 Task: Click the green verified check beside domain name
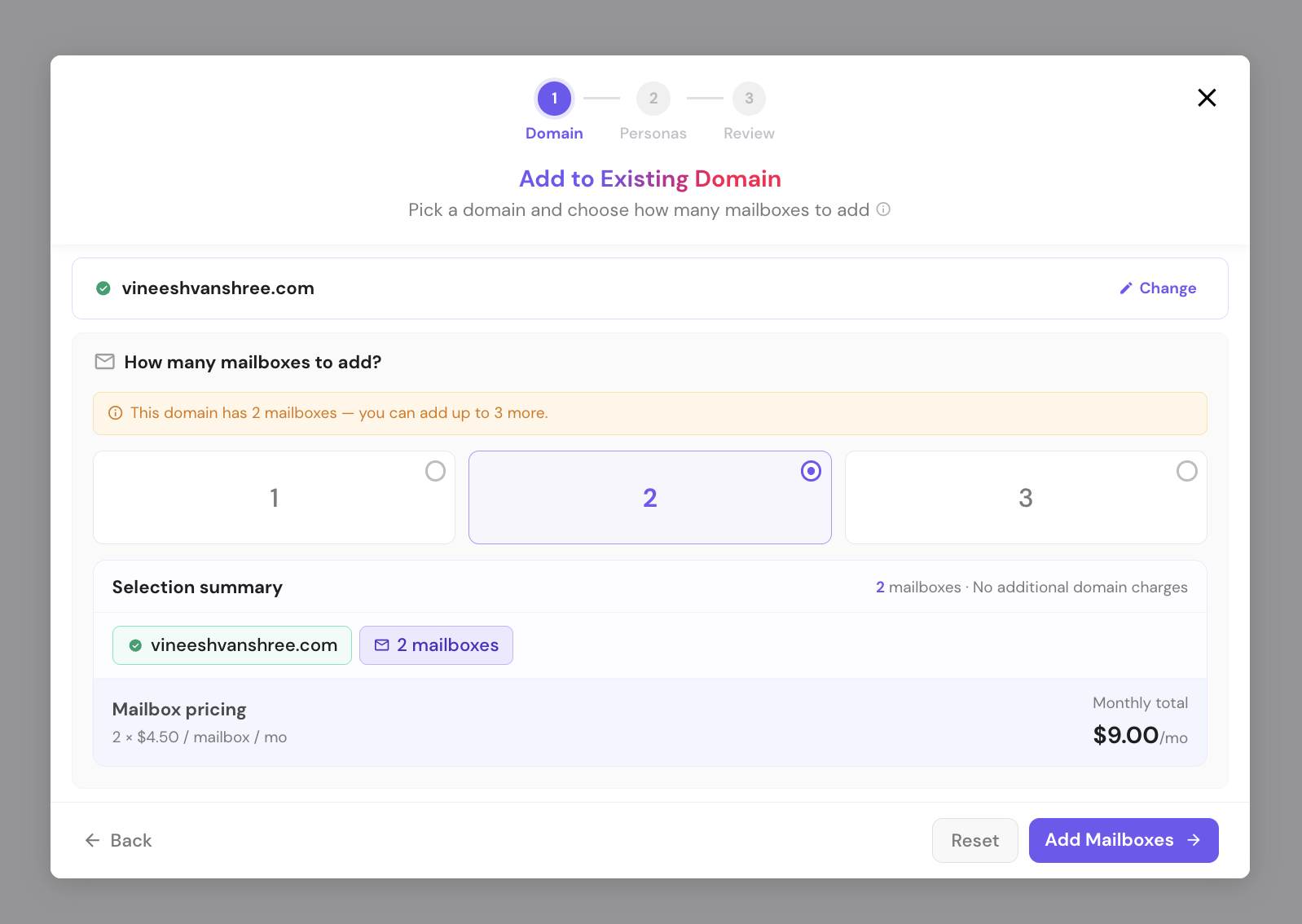tap(103, 288)
